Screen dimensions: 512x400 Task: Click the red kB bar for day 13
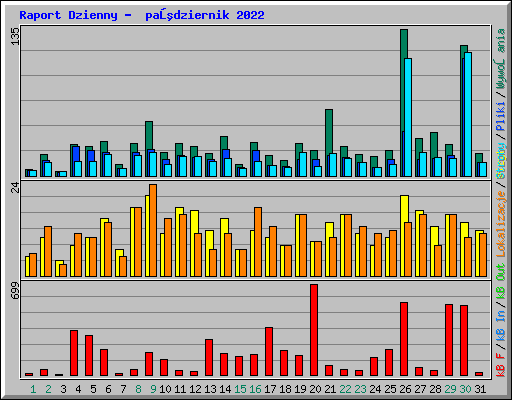point(209,358)
